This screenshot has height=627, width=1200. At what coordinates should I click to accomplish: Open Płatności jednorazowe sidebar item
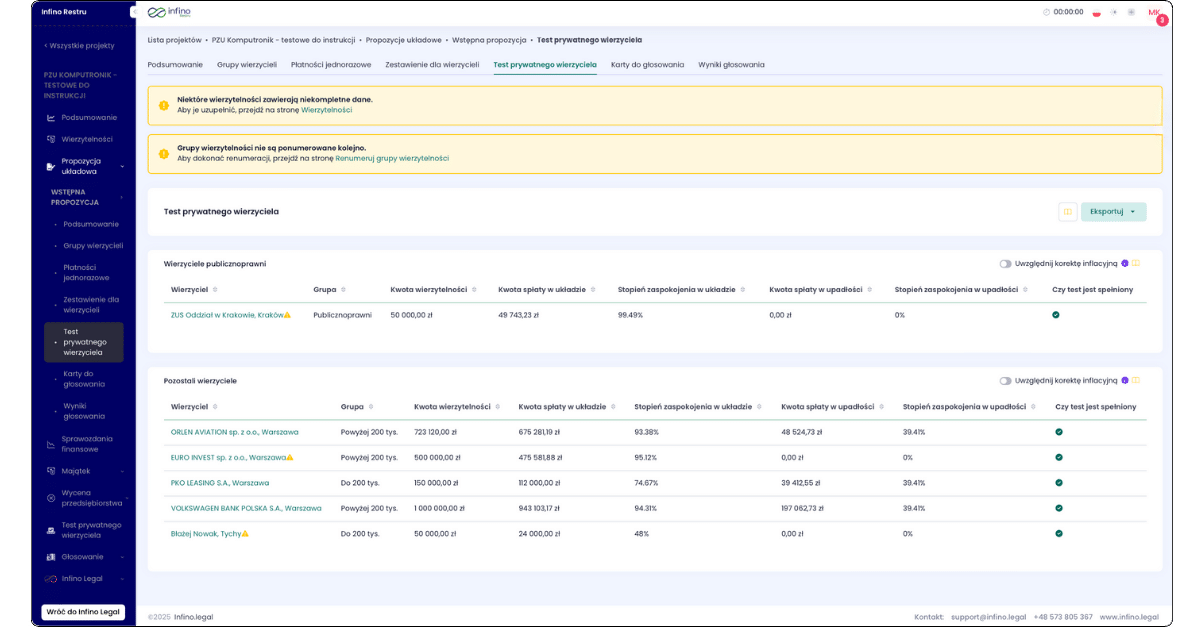(x=86, y=272)
